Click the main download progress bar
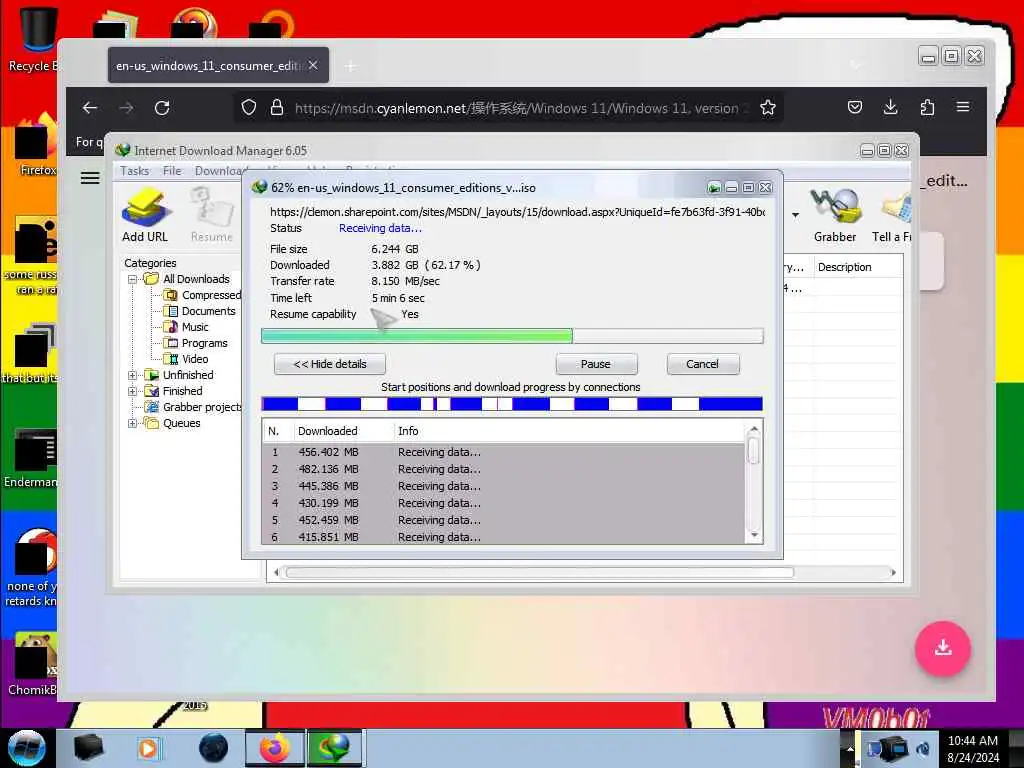This screenshot has height=768, width=1024. click(x=512, y=336)
